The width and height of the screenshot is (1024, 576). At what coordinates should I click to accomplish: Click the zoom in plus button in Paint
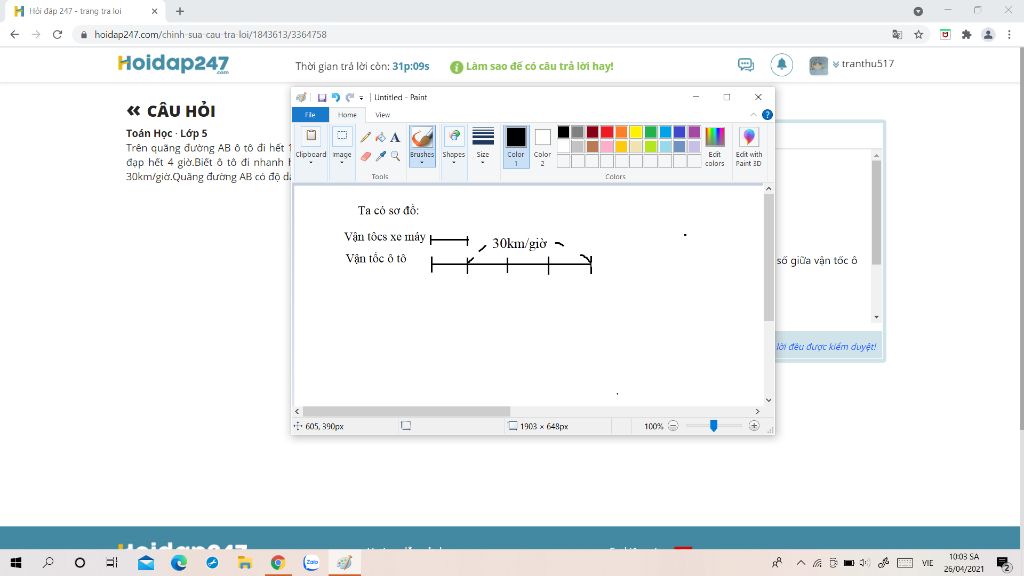tap(754, 426)
